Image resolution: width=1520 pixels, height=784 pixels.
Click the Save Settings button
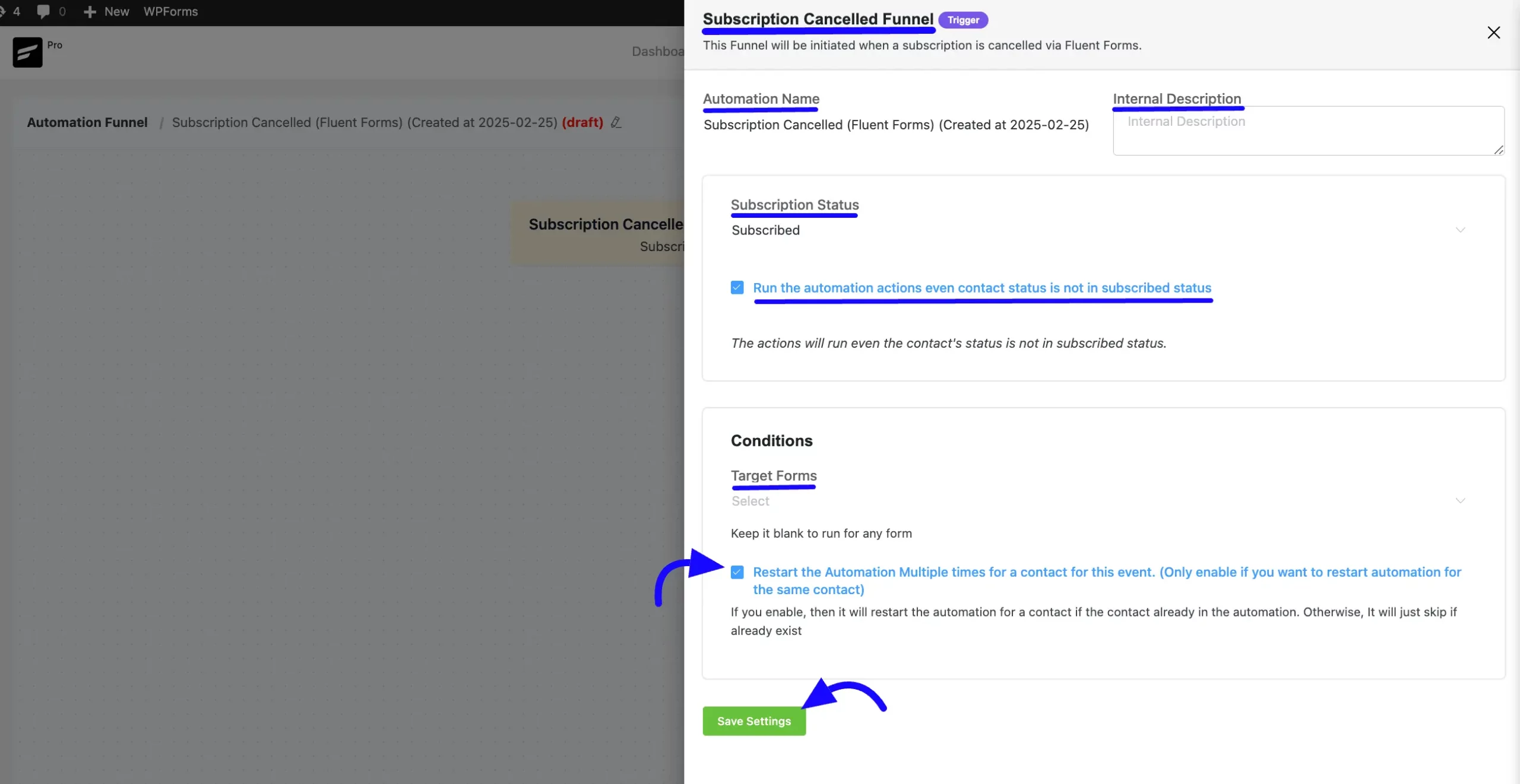coord(754,721)
